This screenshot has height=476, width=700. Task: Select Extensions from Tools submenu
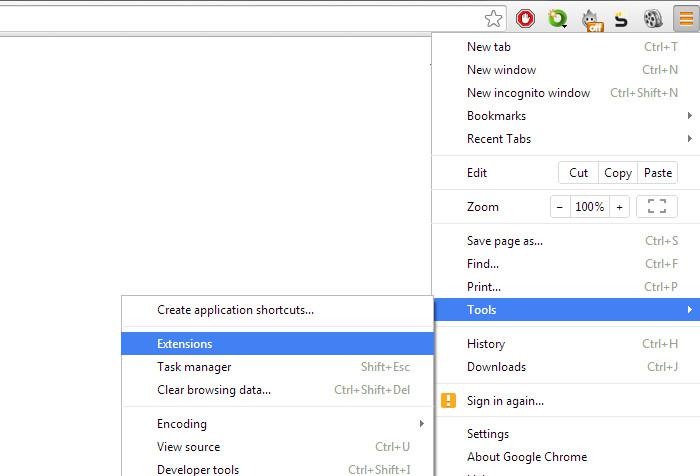[277, 344]
